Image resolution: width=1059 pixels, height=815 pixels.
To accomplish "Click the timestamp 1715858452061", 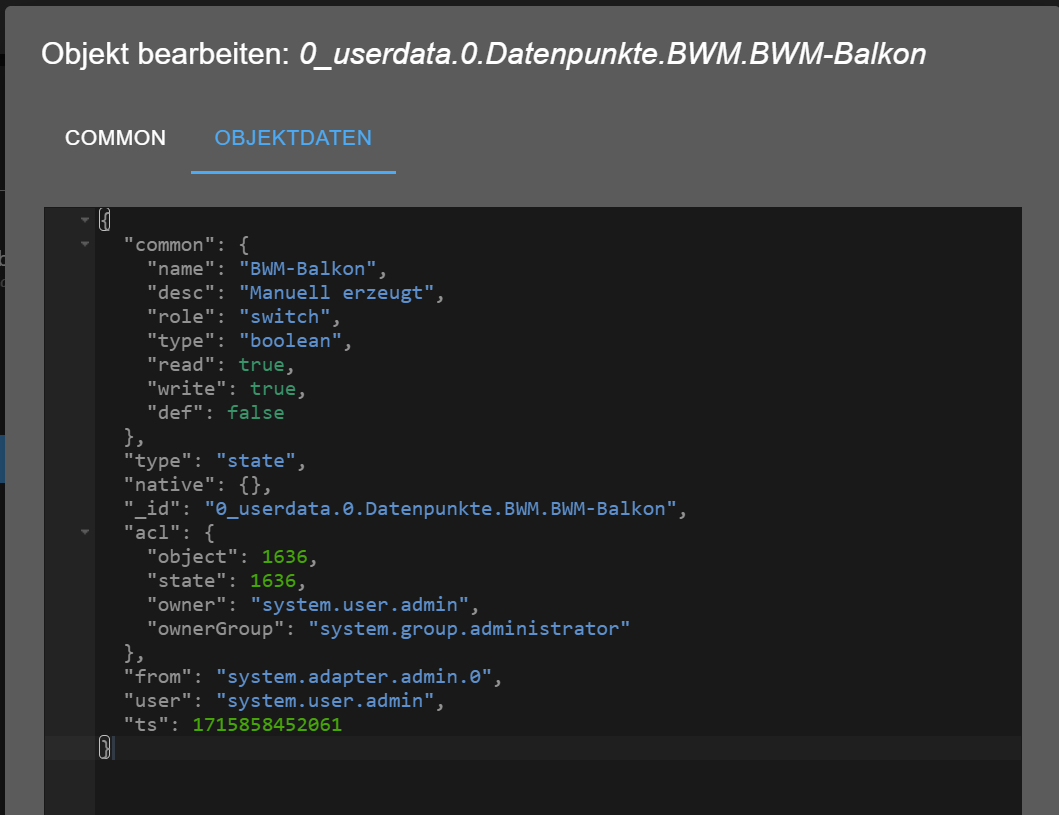I will coord(267,725).
